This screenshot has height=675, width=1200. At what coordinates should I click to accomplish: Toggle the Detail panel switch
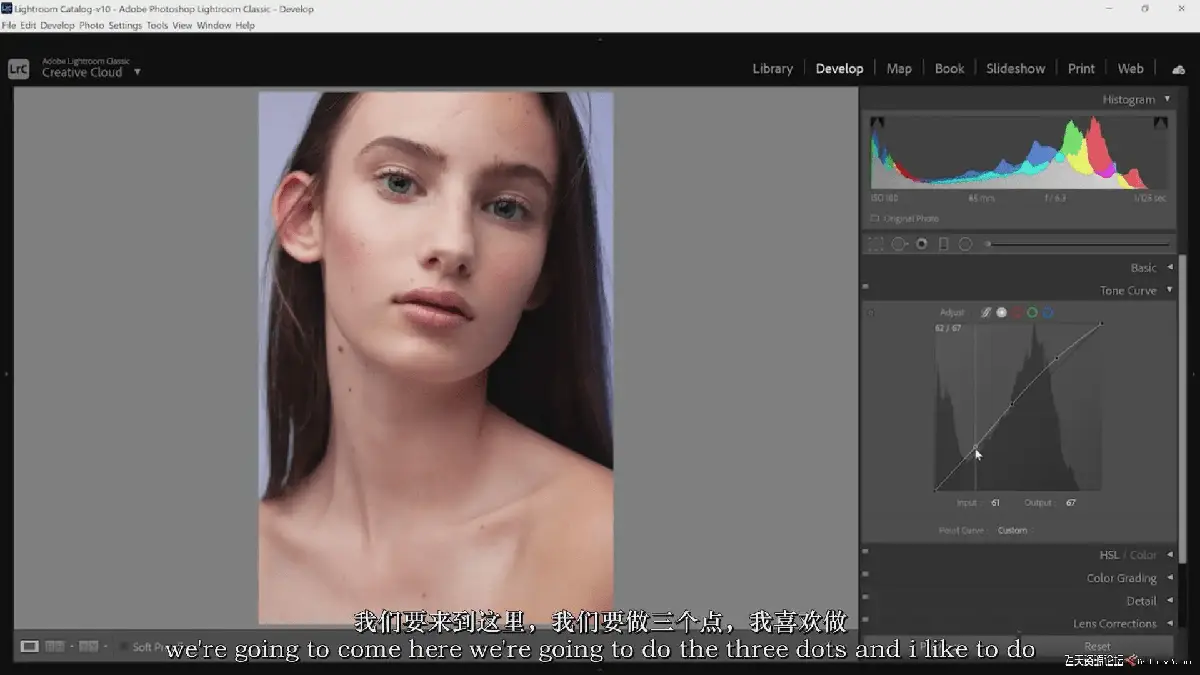(x=865, y=598)
